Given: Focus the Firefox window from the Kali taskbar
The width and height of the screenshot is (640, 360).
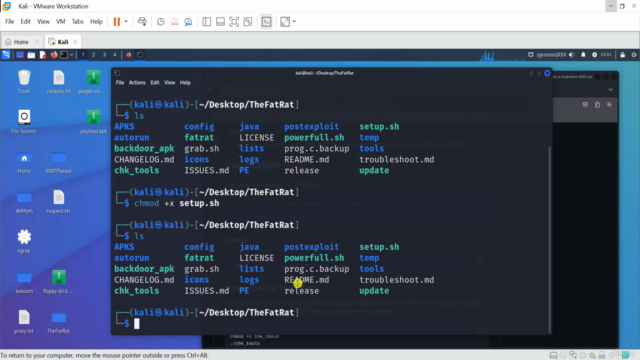Looking at the screenshot, I should (x=129, y=55).
